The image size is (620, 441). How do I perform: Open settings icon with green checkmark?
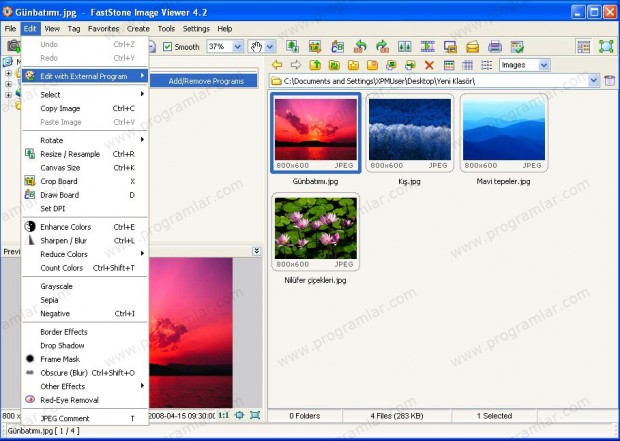point(517,46)
